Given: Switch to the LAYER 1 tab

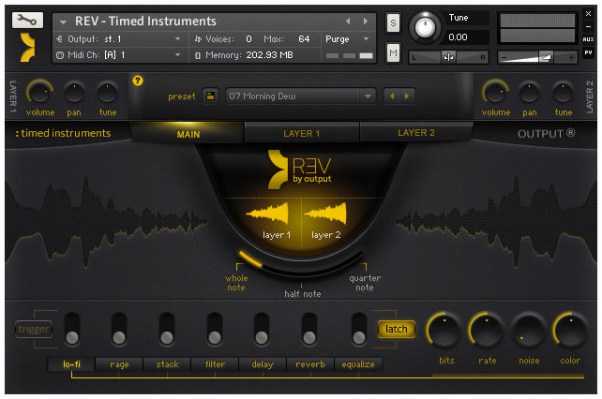Looking at the screenshot, I should tap(301, 133).
